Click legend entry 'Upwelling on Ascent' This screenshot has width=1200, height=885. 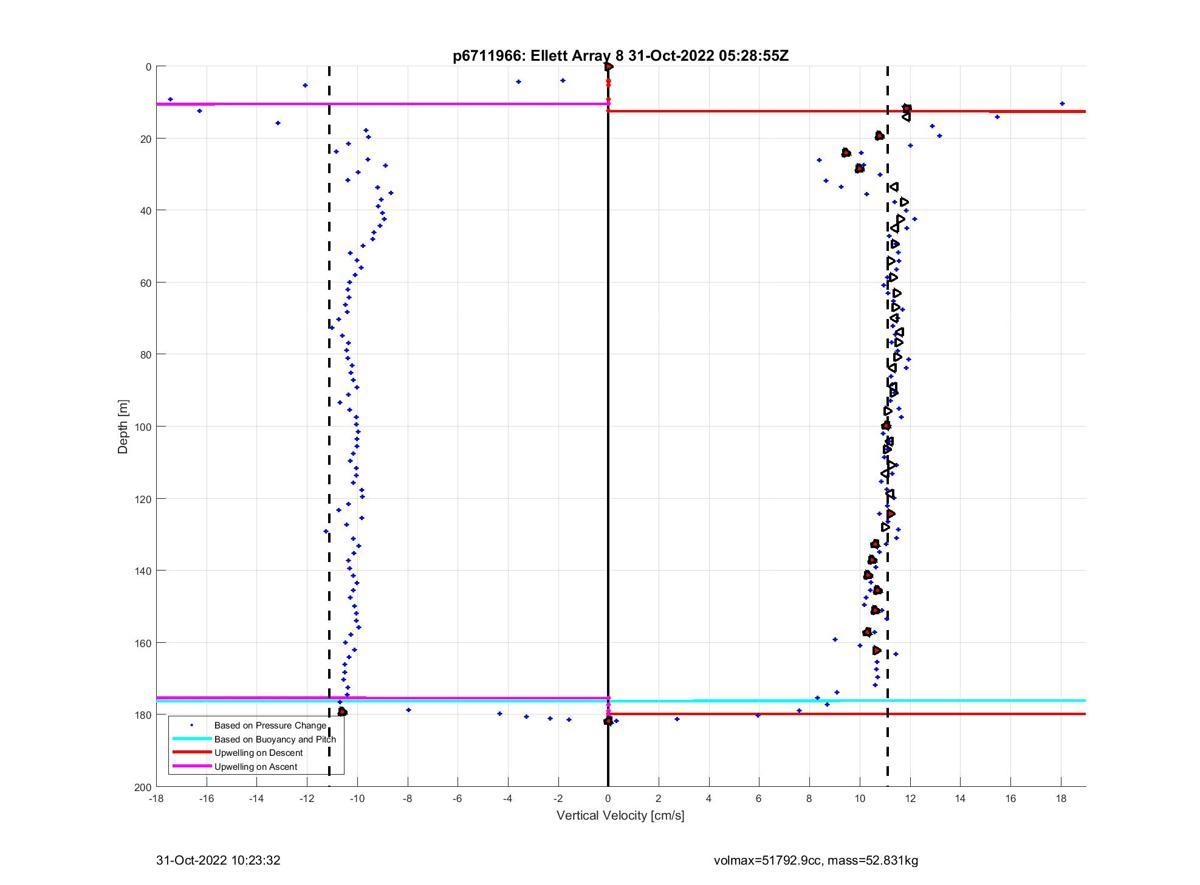pyautogui.click(x=256, y=767)
